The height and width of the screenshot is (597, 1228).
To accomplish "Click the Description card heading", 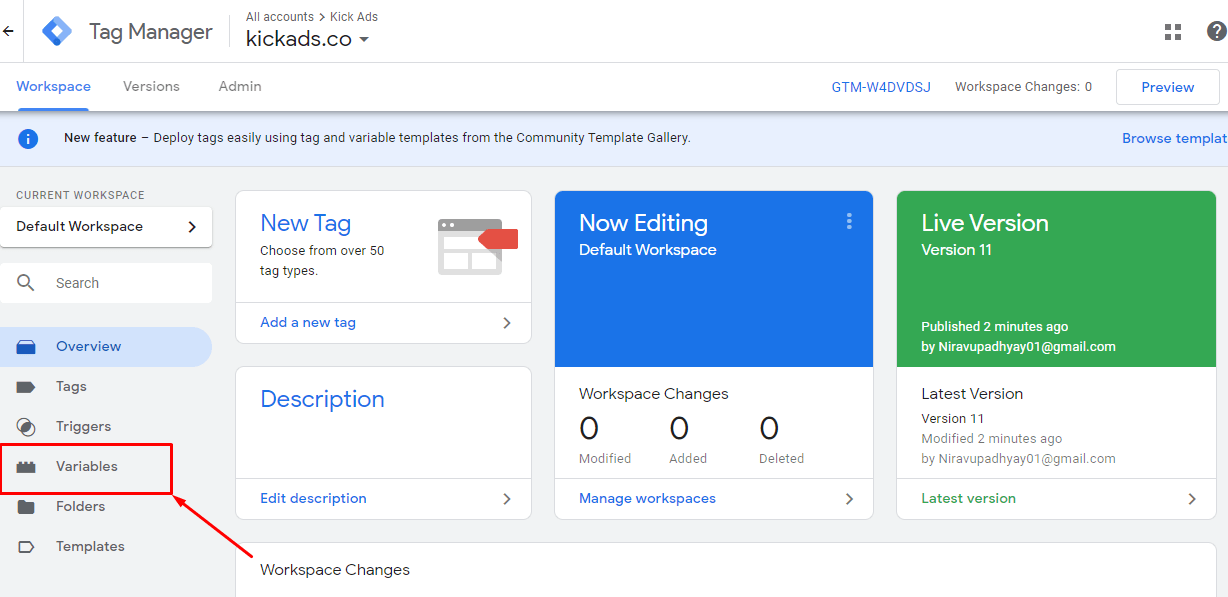I will click(322, 400).
